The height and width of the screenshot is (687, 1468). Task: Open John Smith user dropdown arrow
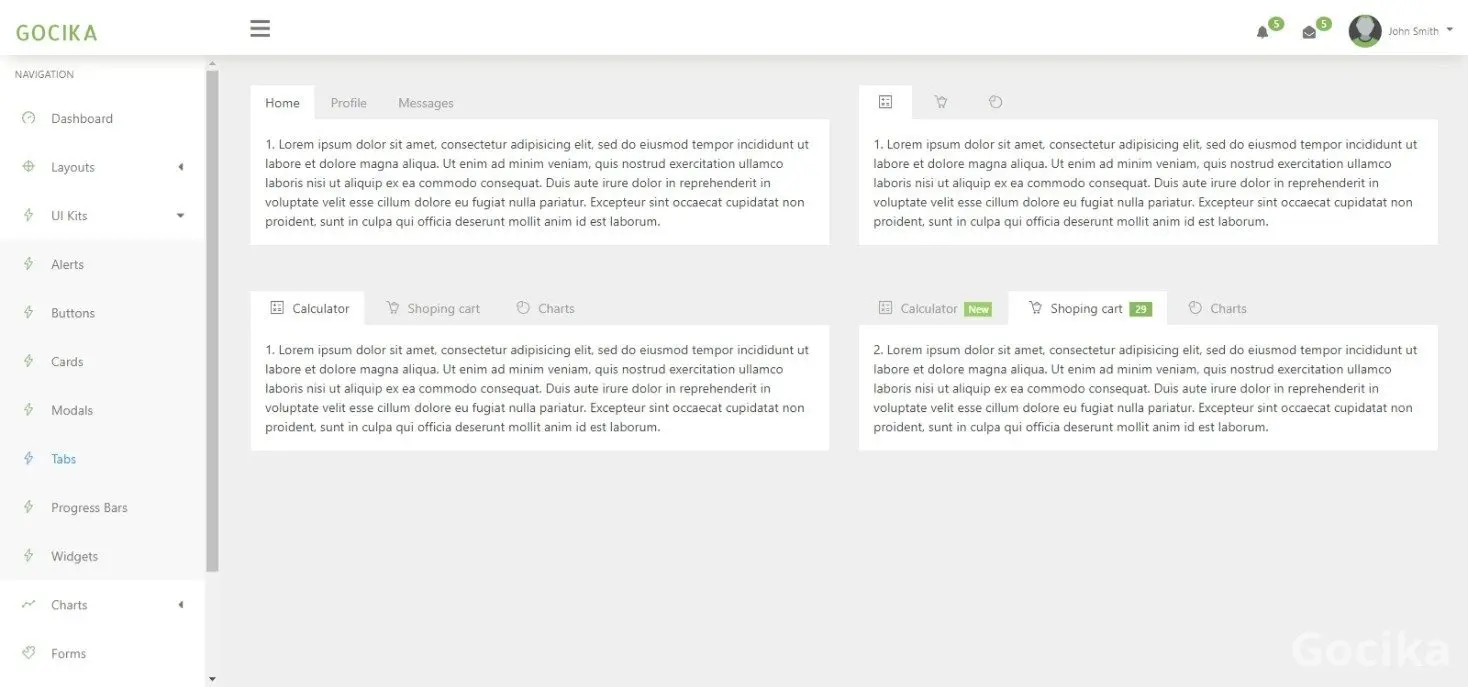[x=1449, y=30]
